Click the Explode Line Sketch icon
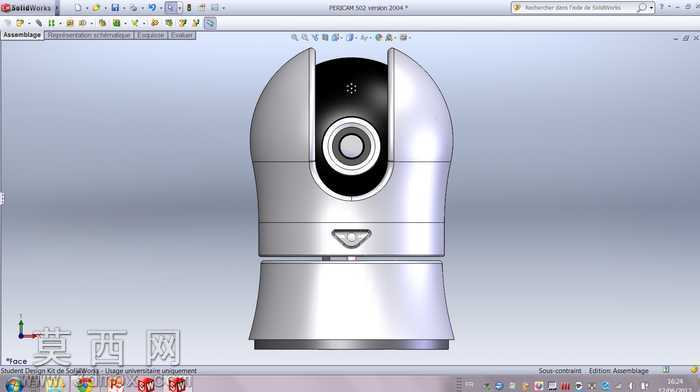This screenshot has height=392, width=700. (196, 23)
